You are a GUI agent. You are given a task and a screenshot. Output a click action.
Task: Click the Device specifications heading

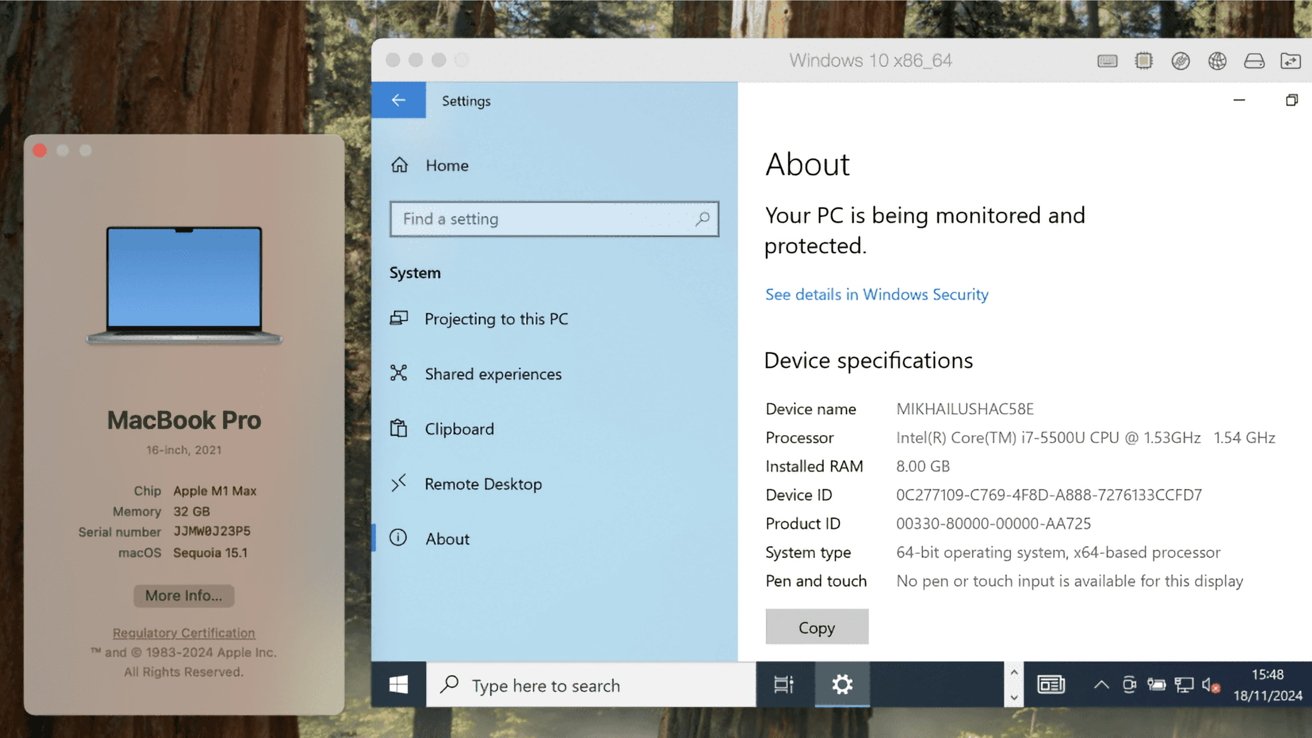coord(868,360)
